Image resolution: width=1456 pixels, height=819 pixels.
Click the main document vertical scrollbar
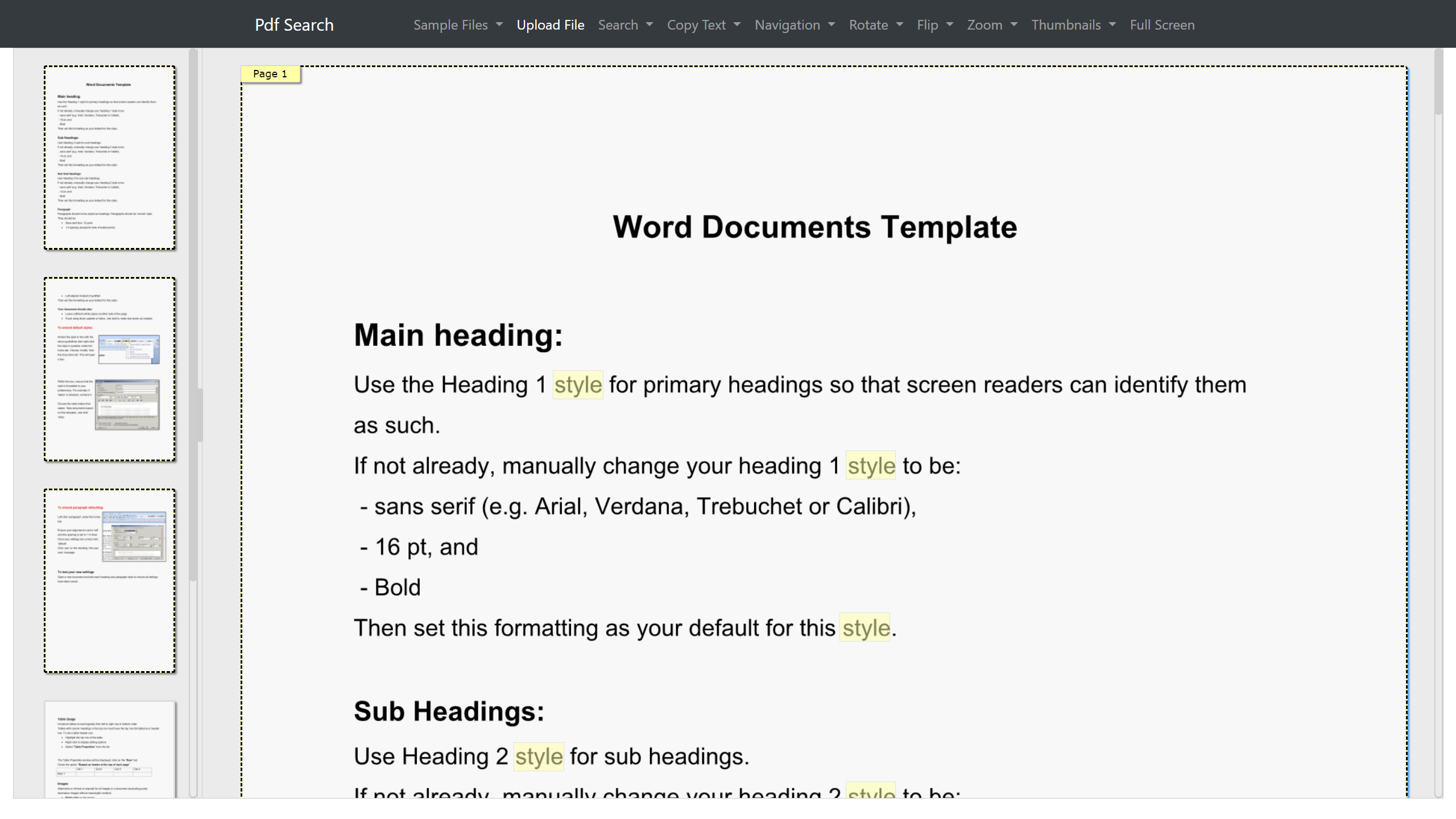(x=1438, y=82)
